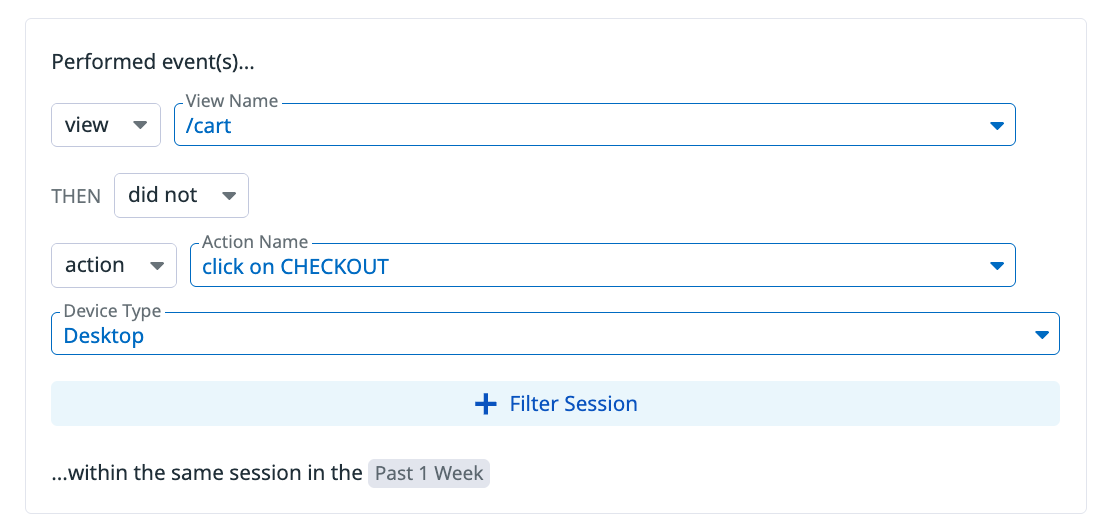Click the gray arrow next to 'did not'
The height and width of the screenshot is (518, 1100).
coord(229,195)
